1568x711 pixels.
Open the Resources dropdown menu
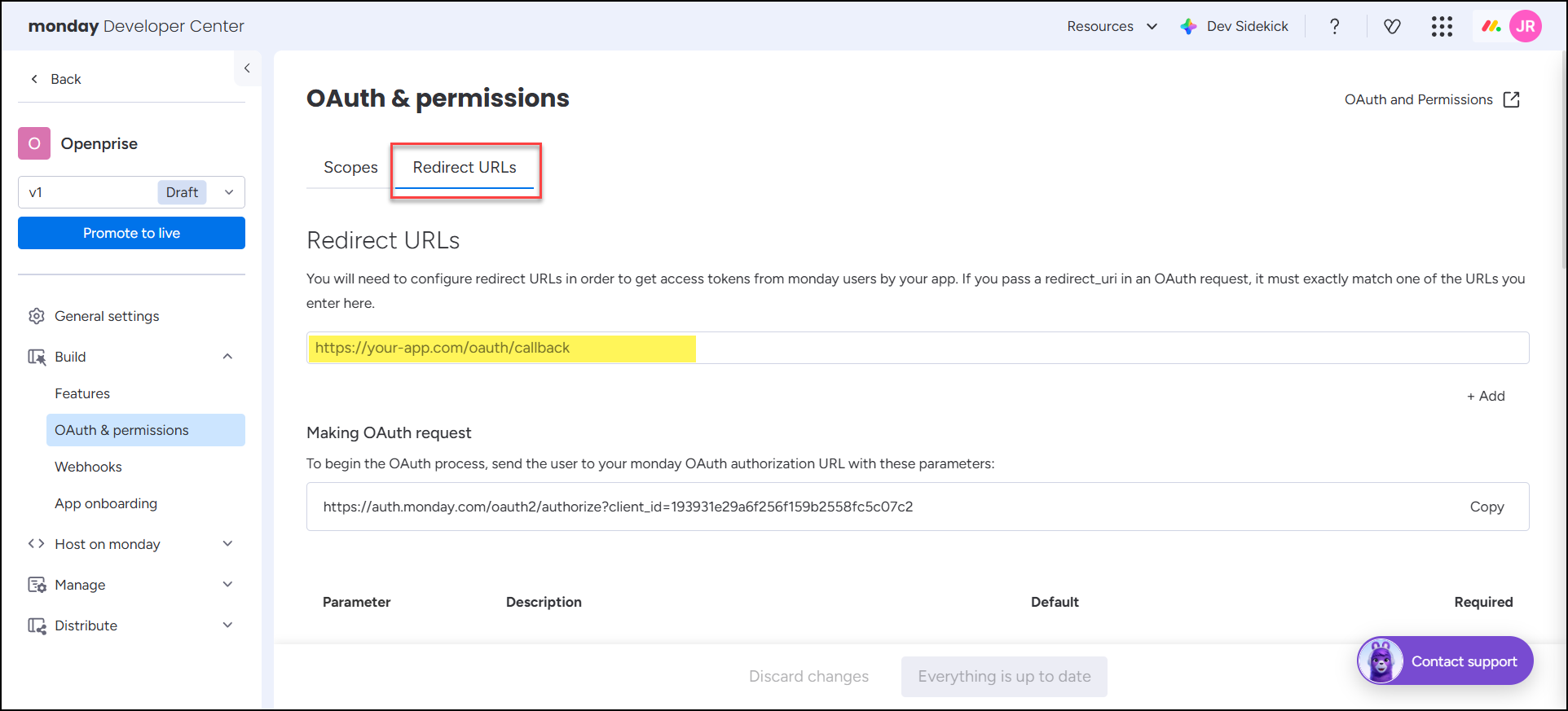pos(1112,26)
